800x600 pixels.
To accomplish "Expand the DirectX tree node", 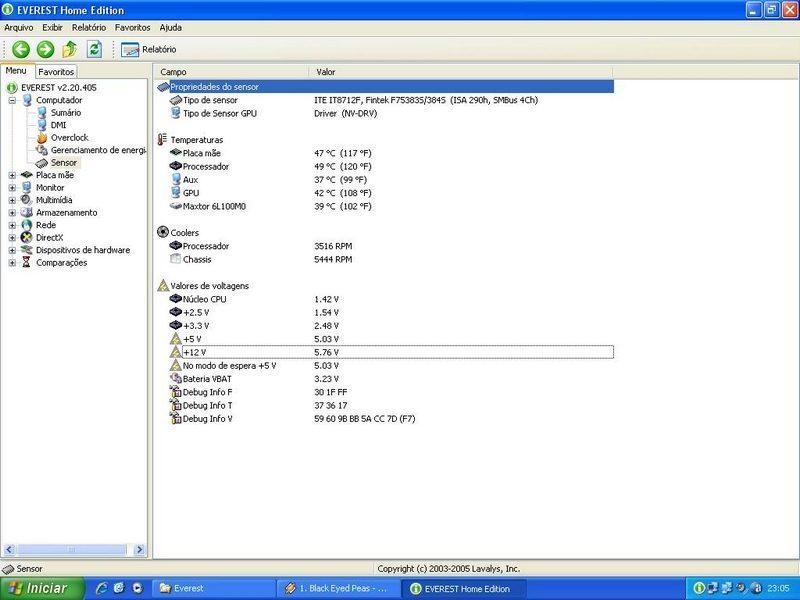I will (12, 238).
